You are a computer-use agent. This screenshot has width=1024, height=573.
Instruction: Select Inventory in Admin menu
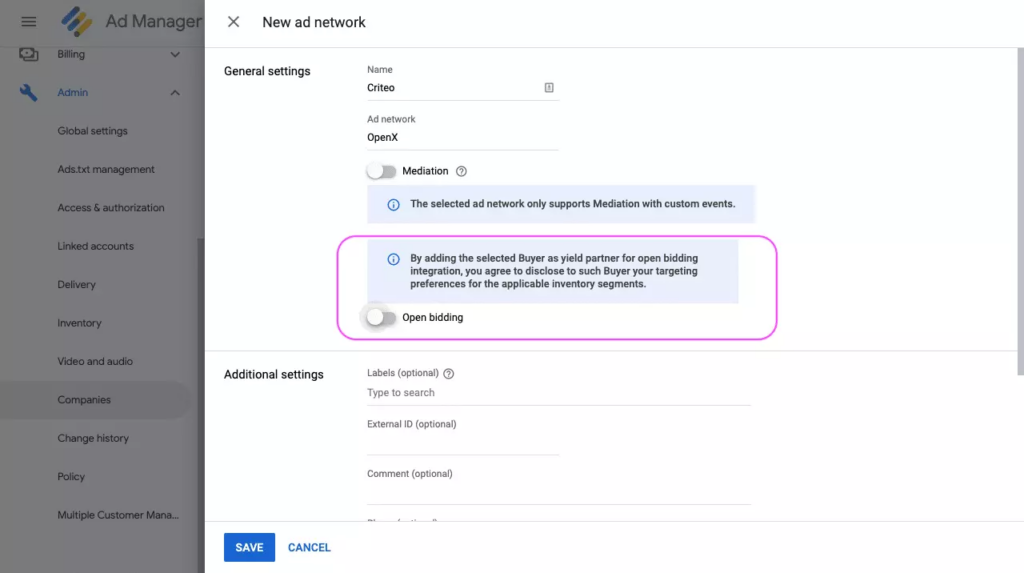click(x=79, y=323)
